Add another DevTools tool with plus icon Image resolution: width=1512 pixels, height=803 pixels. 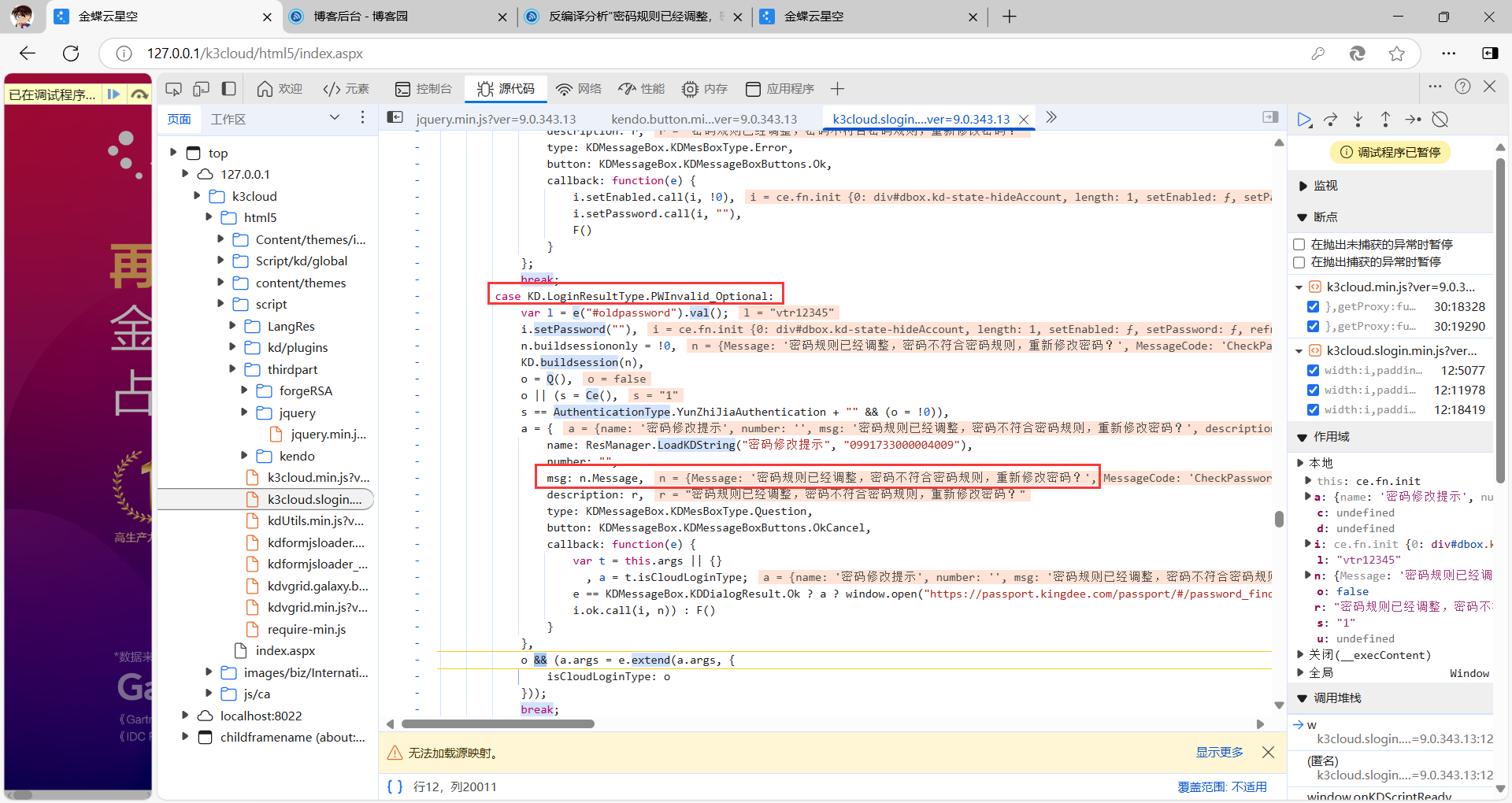pos(837,89)
